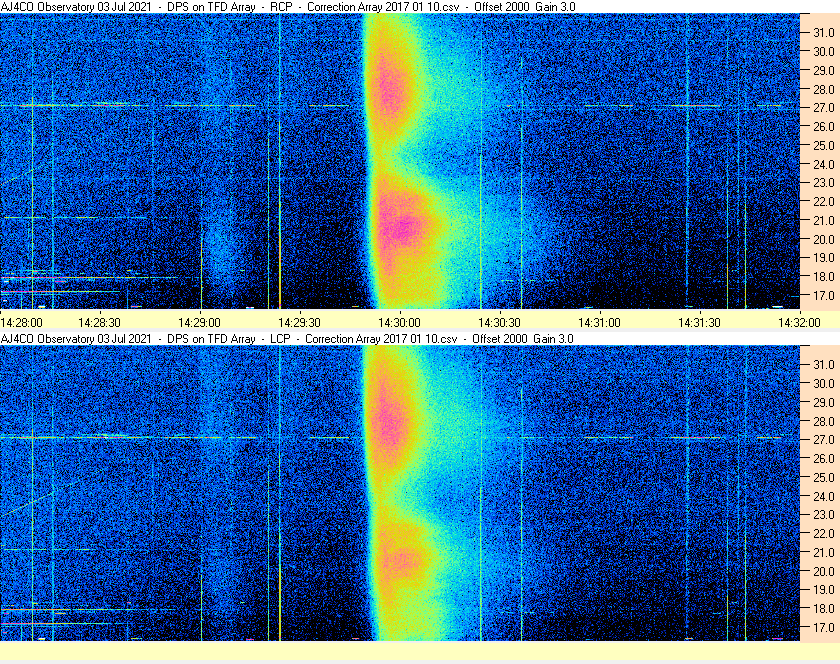The width and height of the screenshot is (840, 664).
Task: Pick the 18.0 frequency label on LCP chart
Action: [824, 609]
